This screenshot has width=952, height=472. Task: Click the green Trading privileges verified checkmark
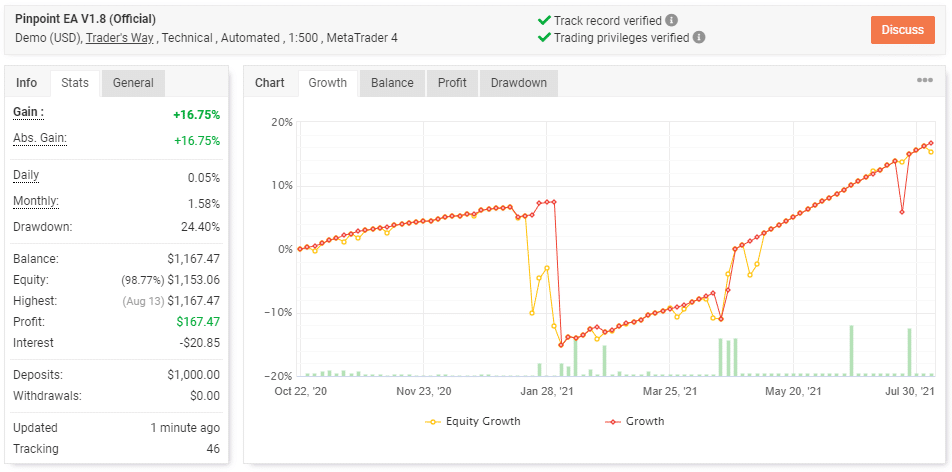[x=544, y=38]
